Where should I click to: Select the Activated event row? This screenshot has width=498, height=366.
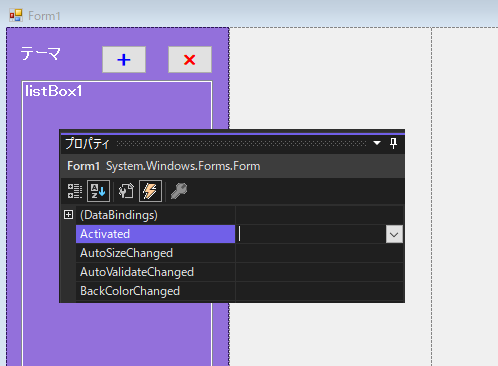[x=155, y=234]
